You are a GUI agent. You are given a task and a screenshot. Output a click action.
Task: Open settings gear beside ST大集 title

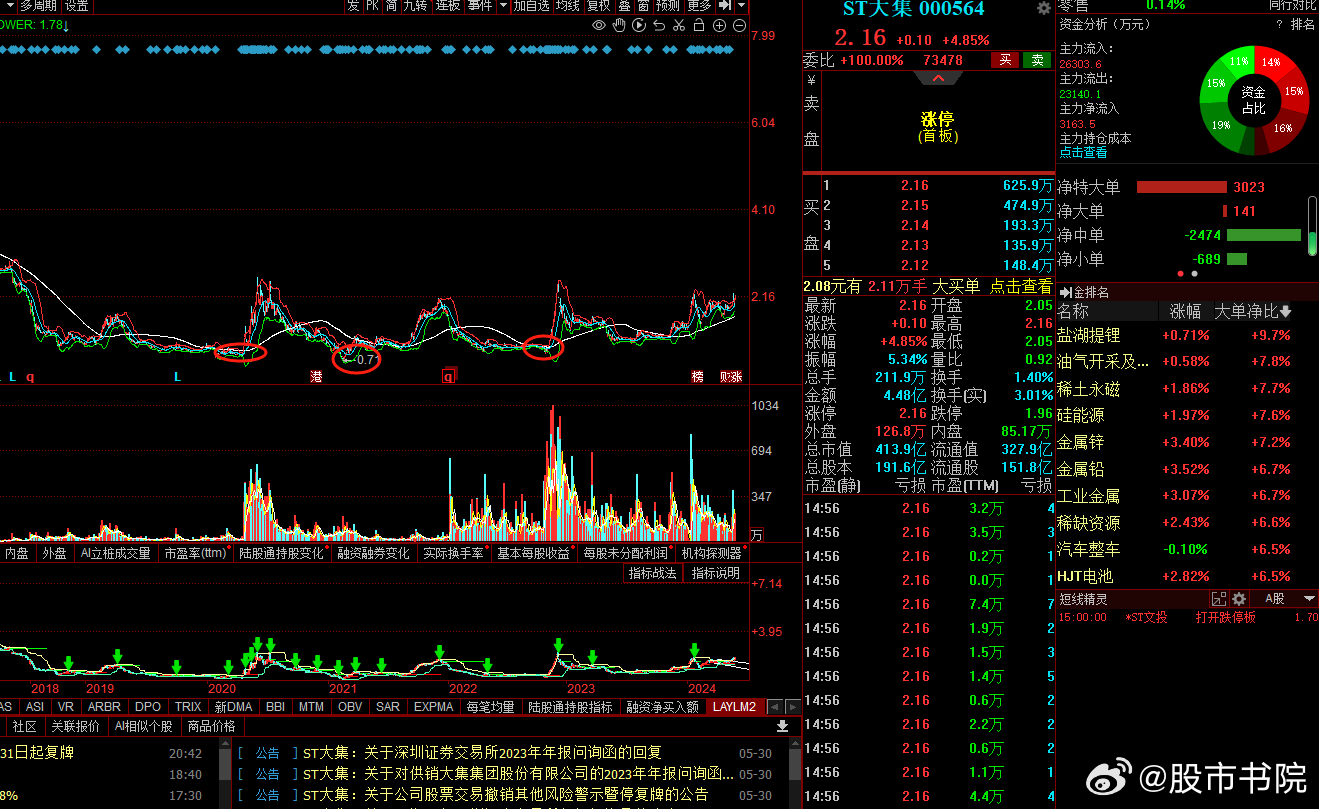tap(1044, 9)
